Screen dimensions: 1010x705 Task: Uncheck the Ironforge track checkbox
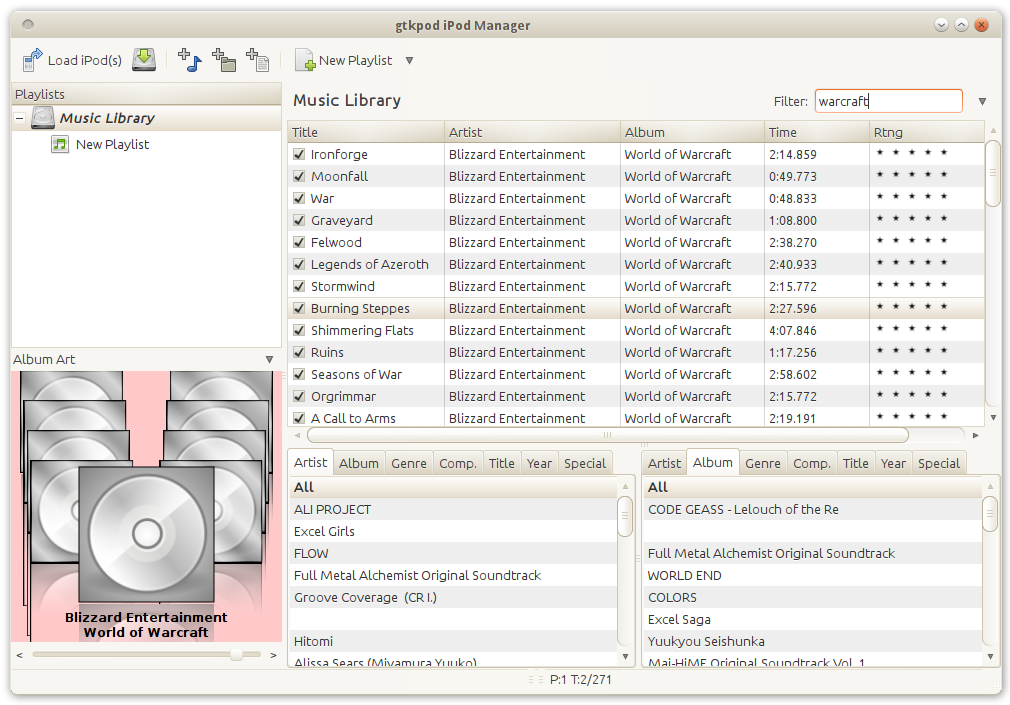coord(299,155)
